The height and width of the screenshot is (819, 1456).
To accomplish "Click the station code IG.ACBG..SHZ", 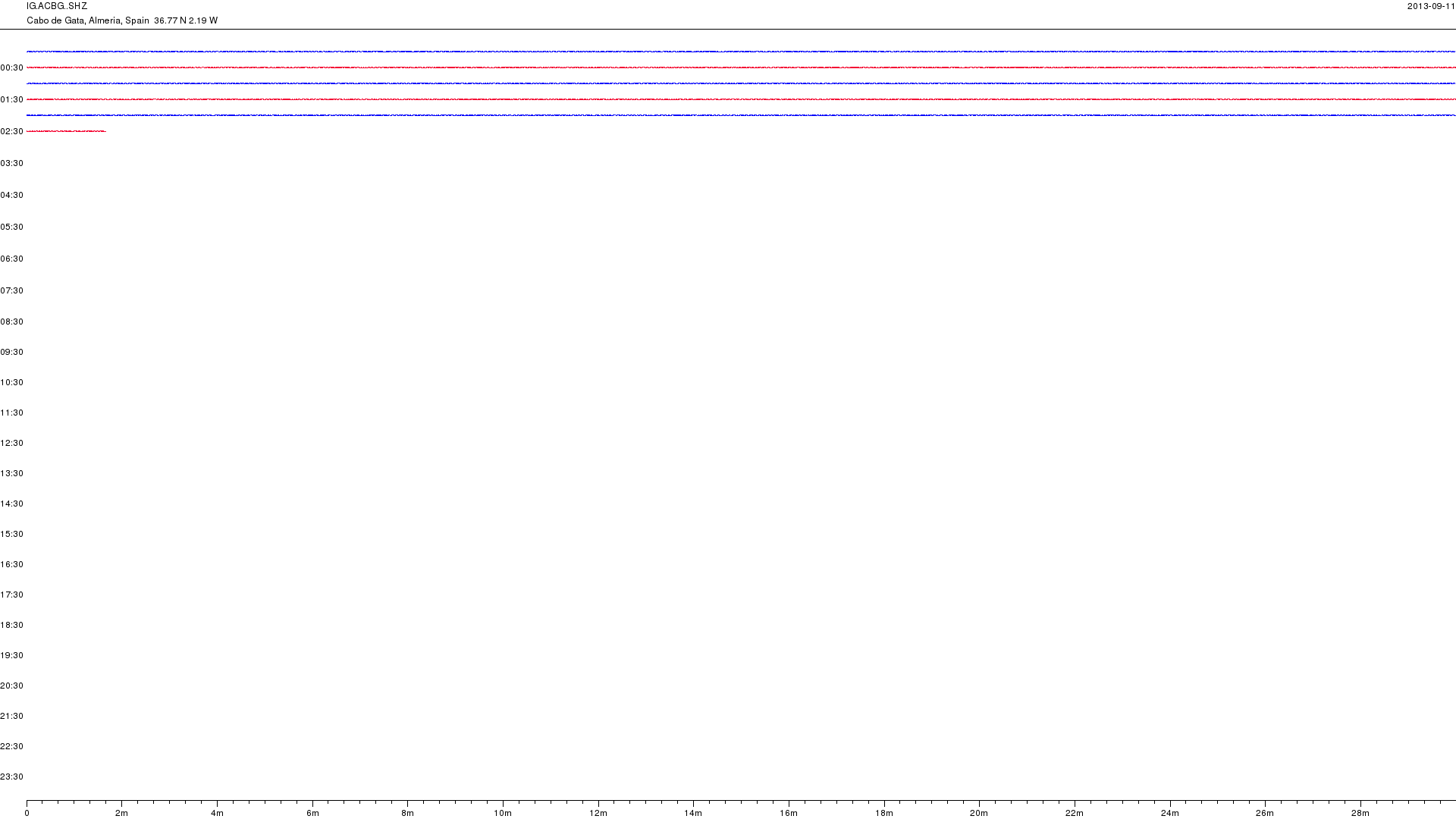I will point(57,6).
